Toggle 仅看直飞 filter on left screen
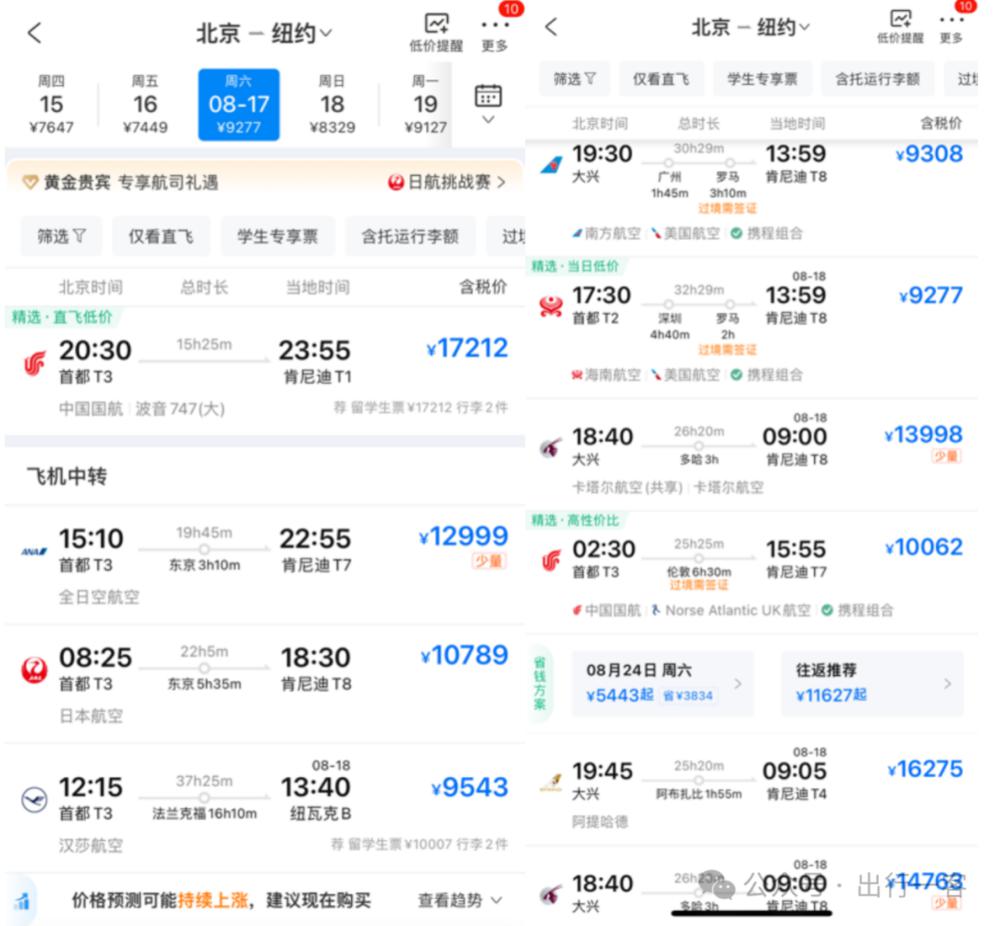Image resolution: width=1000 pixels, height=926 pixels. [161, 237]
